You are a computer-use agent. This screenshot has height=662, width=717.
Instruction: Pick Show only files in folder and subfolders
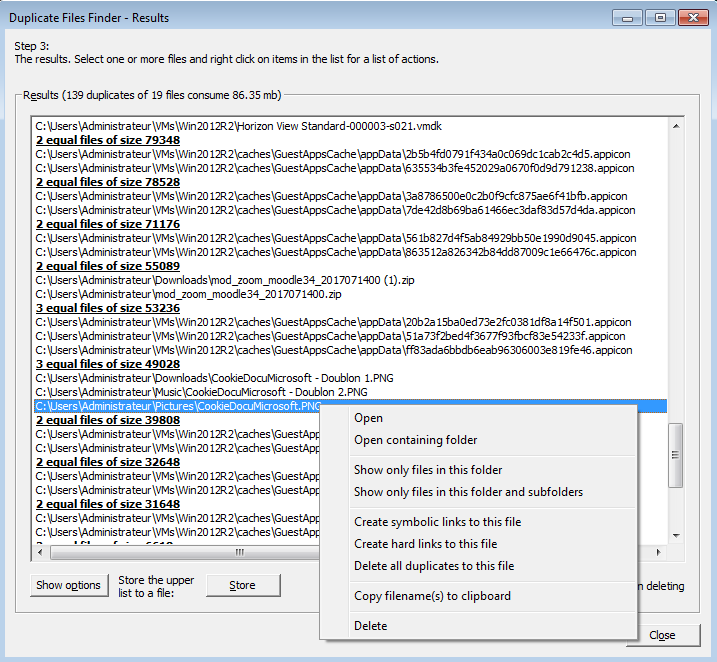(468, 492)
